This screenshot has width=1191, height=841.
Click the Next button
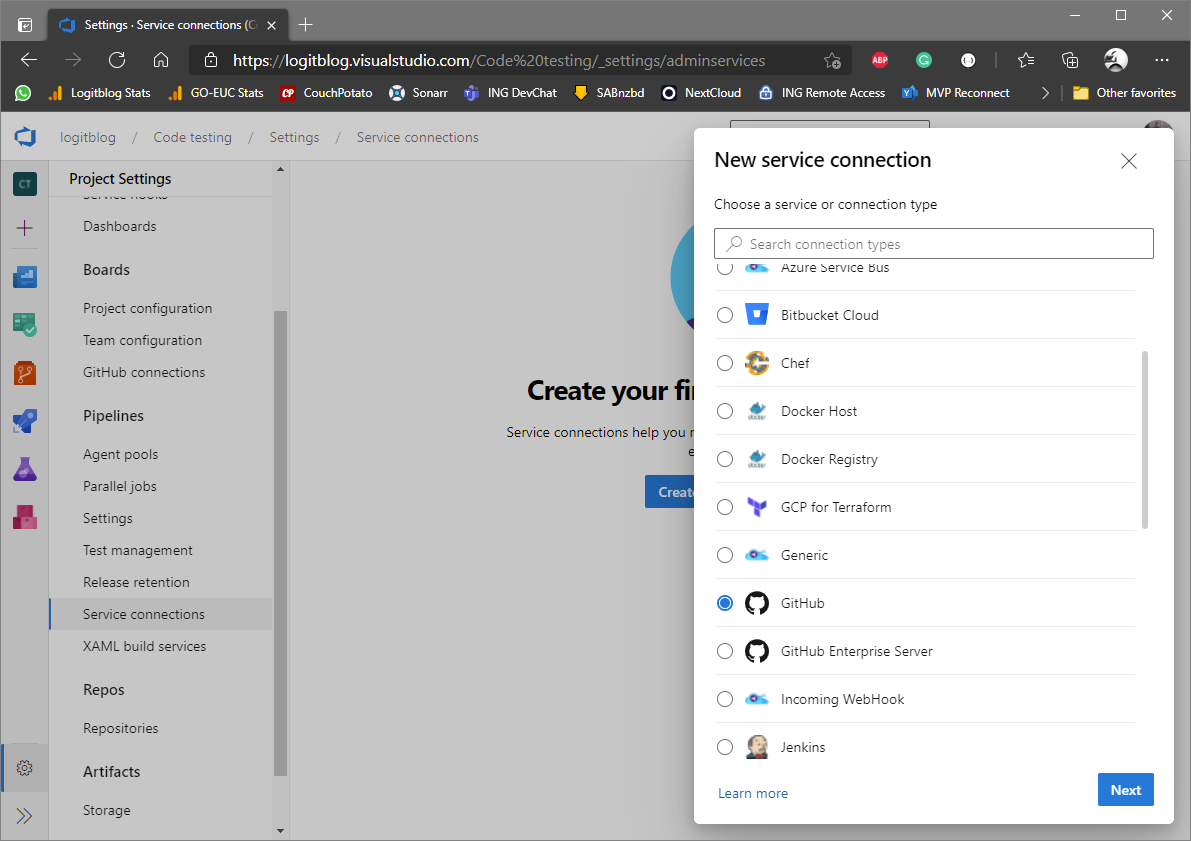1126,790
